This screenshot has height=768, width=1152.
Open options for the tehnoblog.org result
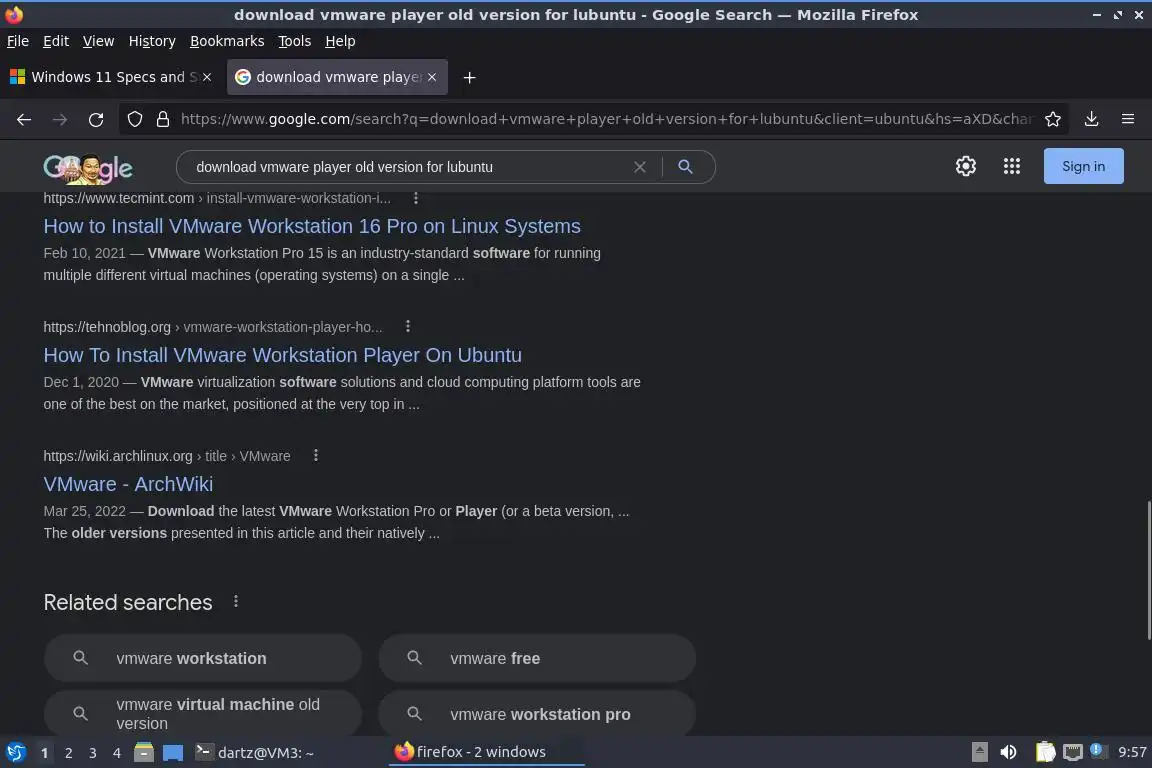tap(408, 326)
